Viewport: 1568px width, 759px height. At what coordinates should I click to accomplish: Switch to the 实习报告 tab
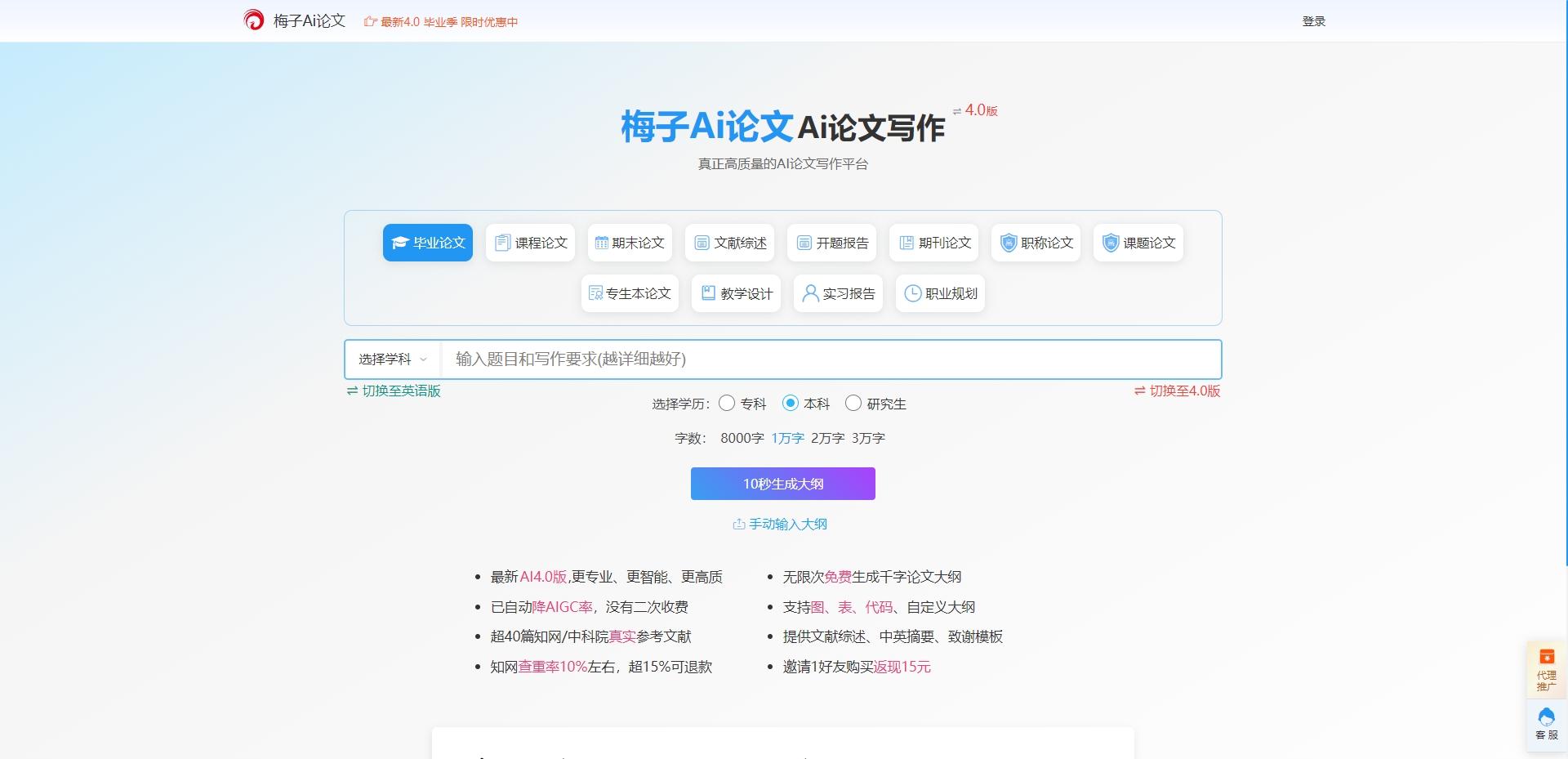[838, 293]
